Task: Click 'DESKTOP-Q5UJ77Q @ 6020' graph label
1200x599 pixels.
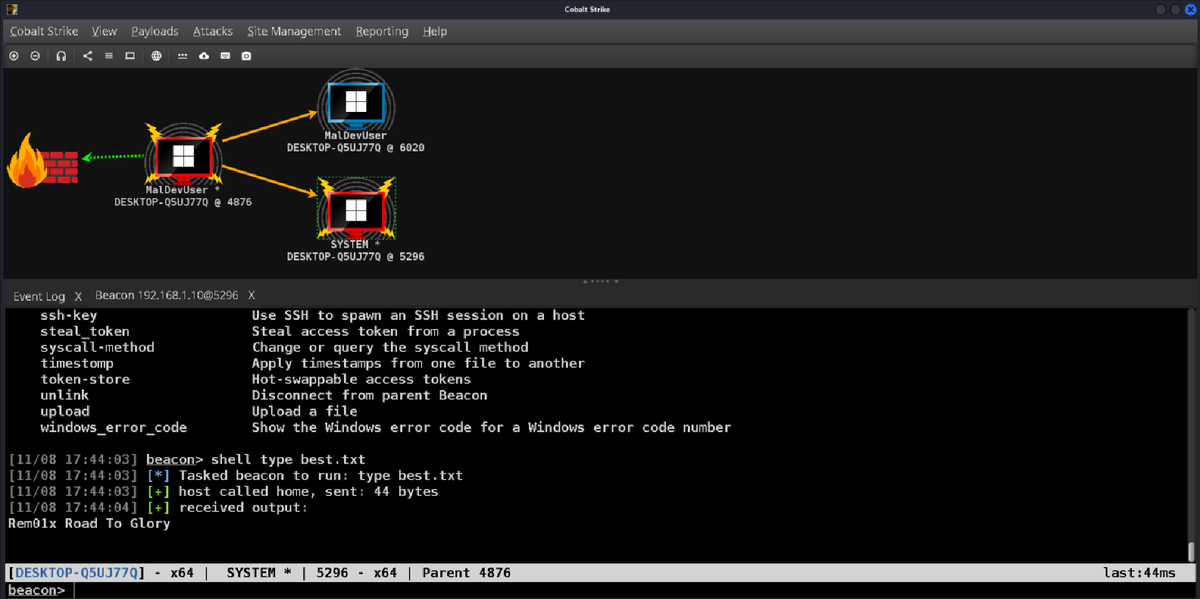Action: click(355, 148)
